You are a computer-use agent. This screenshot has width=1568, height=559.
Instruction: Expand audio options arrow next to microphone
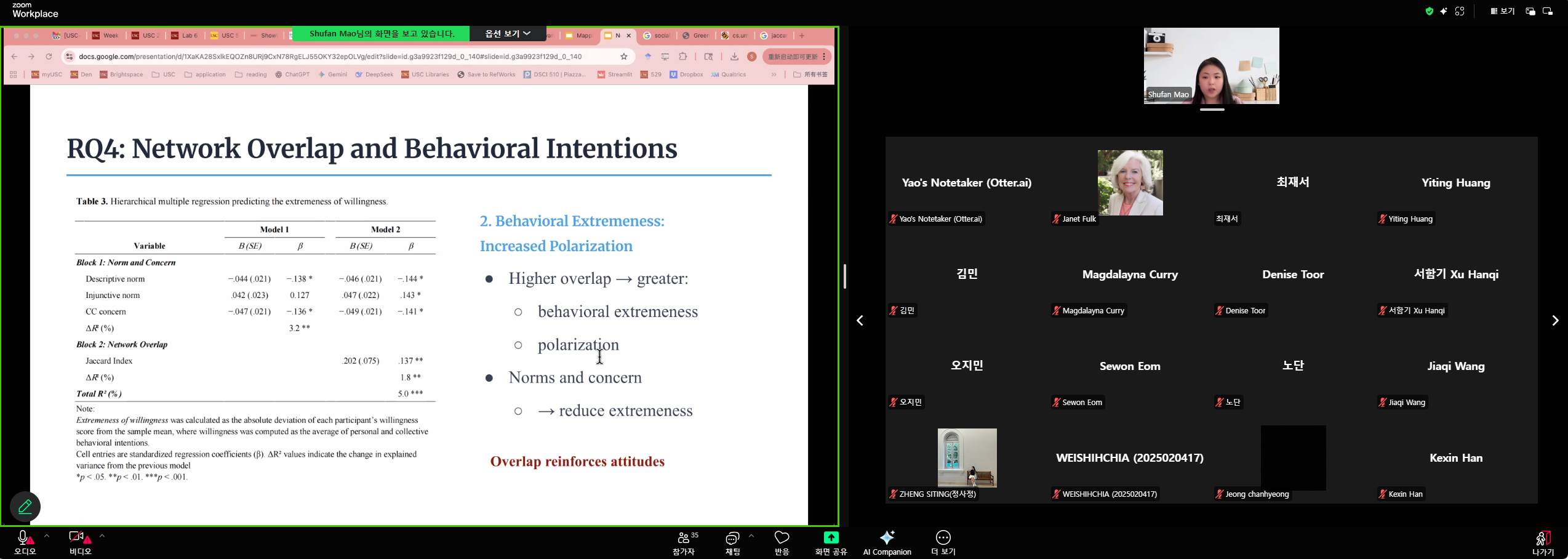[47, 536]
